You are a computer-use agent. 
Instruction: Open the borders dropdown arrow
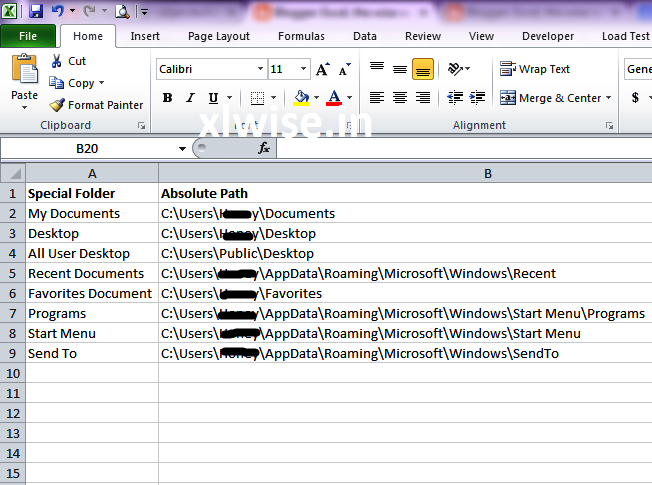274,98
